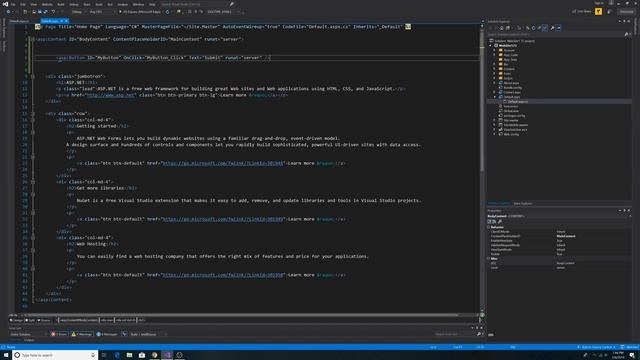Click the Solution Explorer Home icon

[x=502, y=28]
